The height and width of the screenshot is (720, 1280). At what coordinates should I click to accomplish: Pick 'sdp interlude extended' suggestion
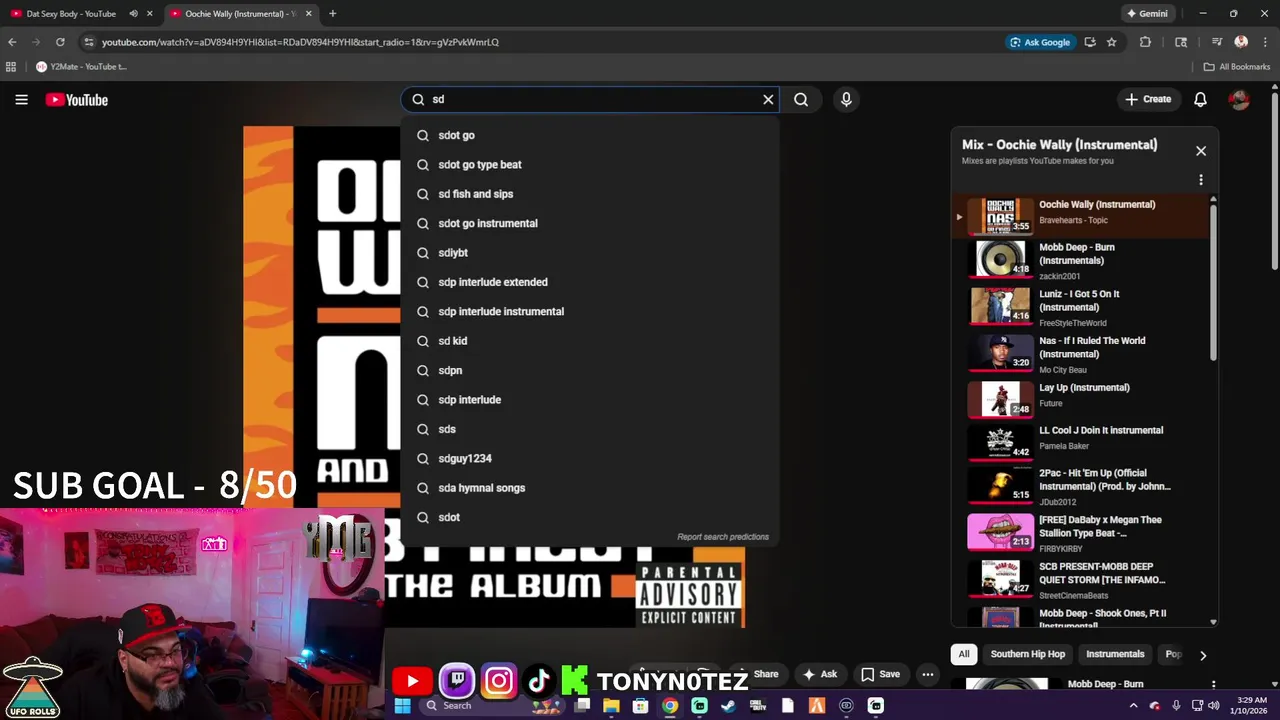click(x=590, y=282)
